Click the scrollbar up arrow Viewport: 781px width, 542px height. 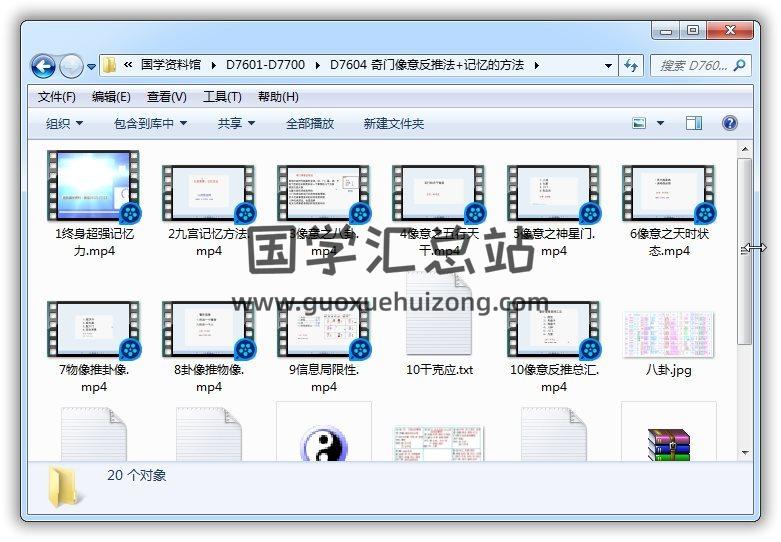(745, 149)
